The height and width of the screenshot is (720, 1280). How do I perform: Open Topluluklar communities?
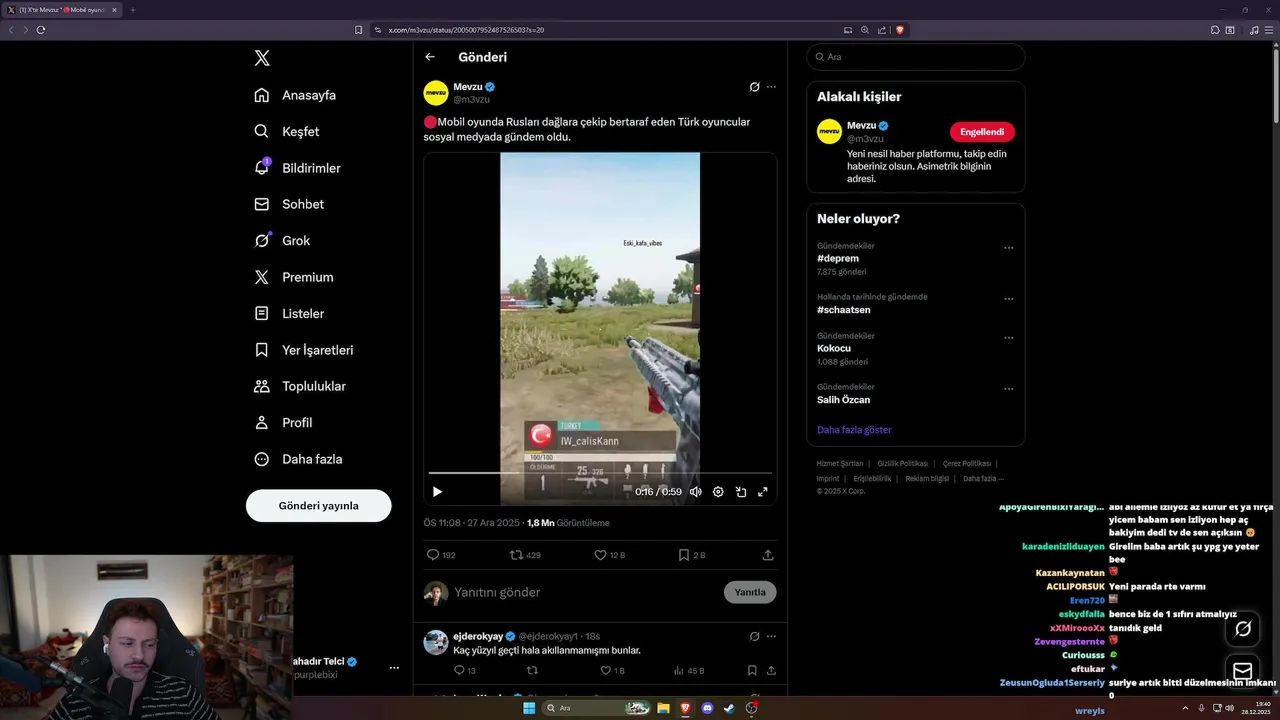pos(300,386)
